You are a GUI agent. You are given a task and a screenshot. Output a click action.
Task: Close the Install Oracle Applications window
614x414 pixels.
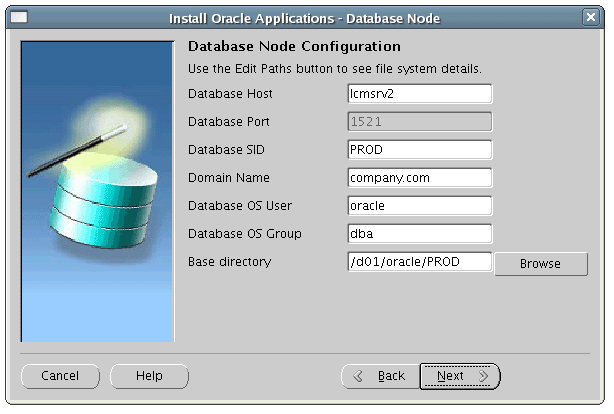click(591, 17)
